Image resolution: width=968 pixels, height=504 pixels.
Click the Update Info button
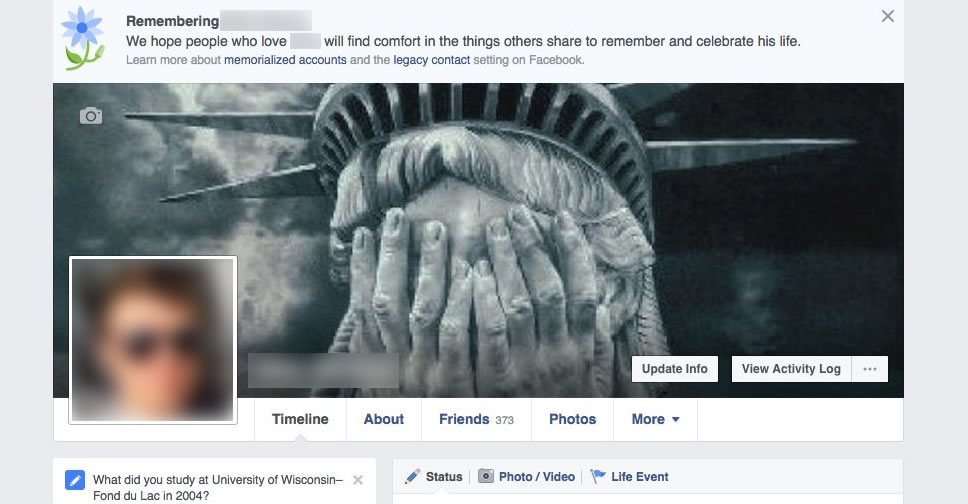pos(675,369)
